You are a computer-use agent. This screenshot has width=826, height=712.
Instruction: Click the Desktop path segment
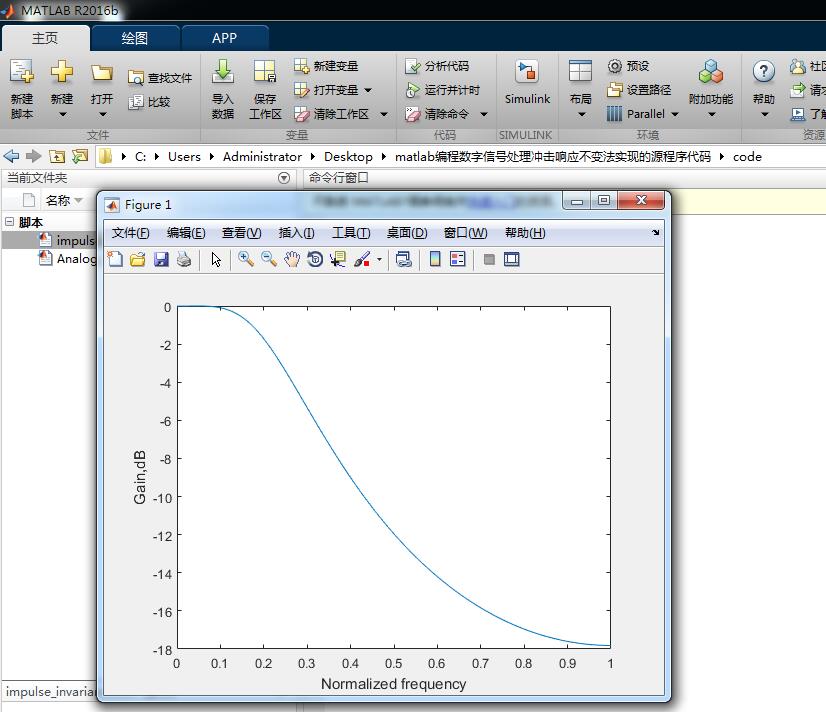(x=348, y=156)
